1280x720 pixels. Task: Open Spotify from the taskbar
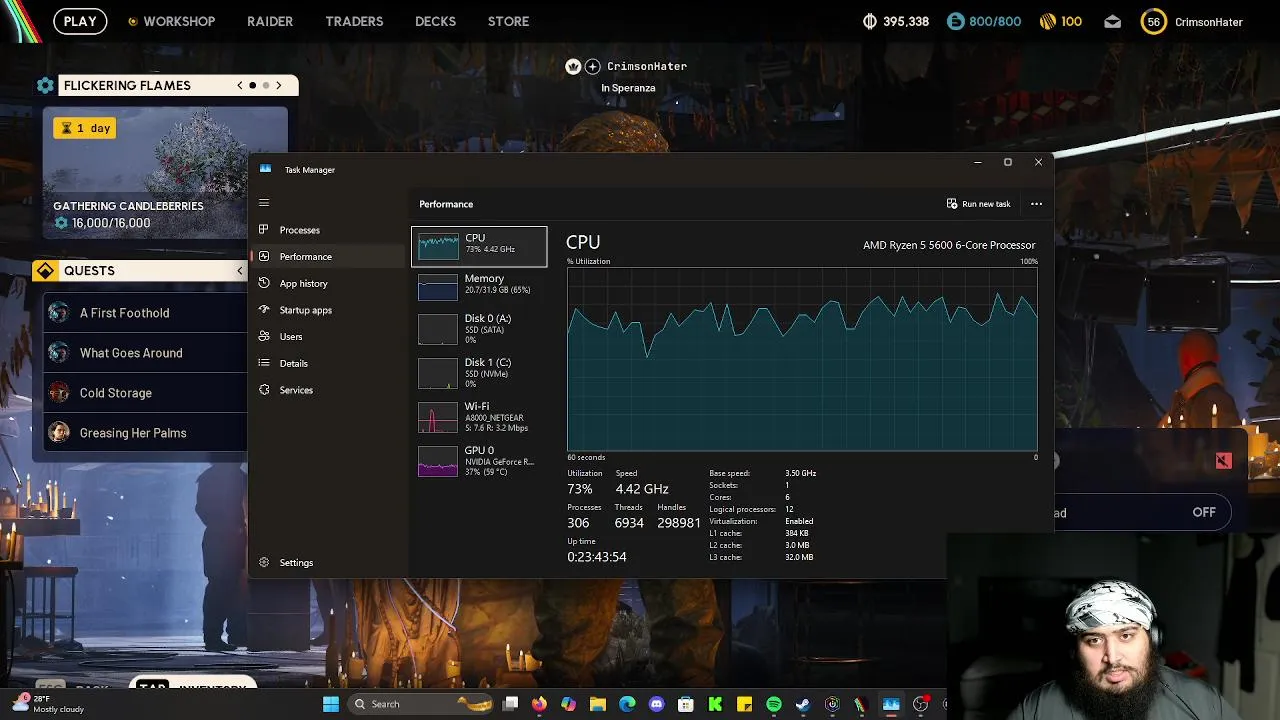(773, 704)
